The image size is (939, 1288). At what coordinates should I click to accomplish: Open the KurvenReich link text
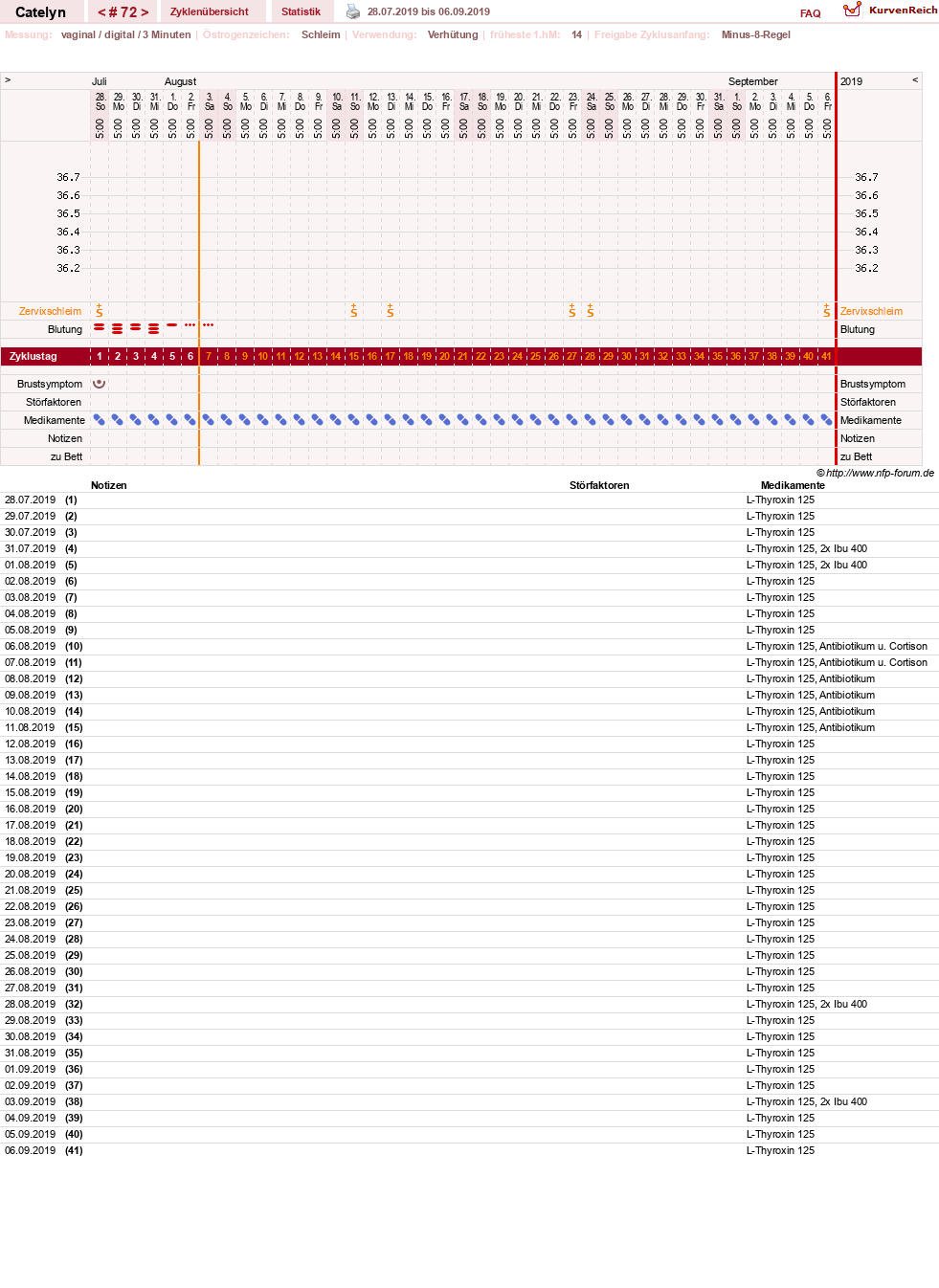pyautogui.click(x=904, y=10)
